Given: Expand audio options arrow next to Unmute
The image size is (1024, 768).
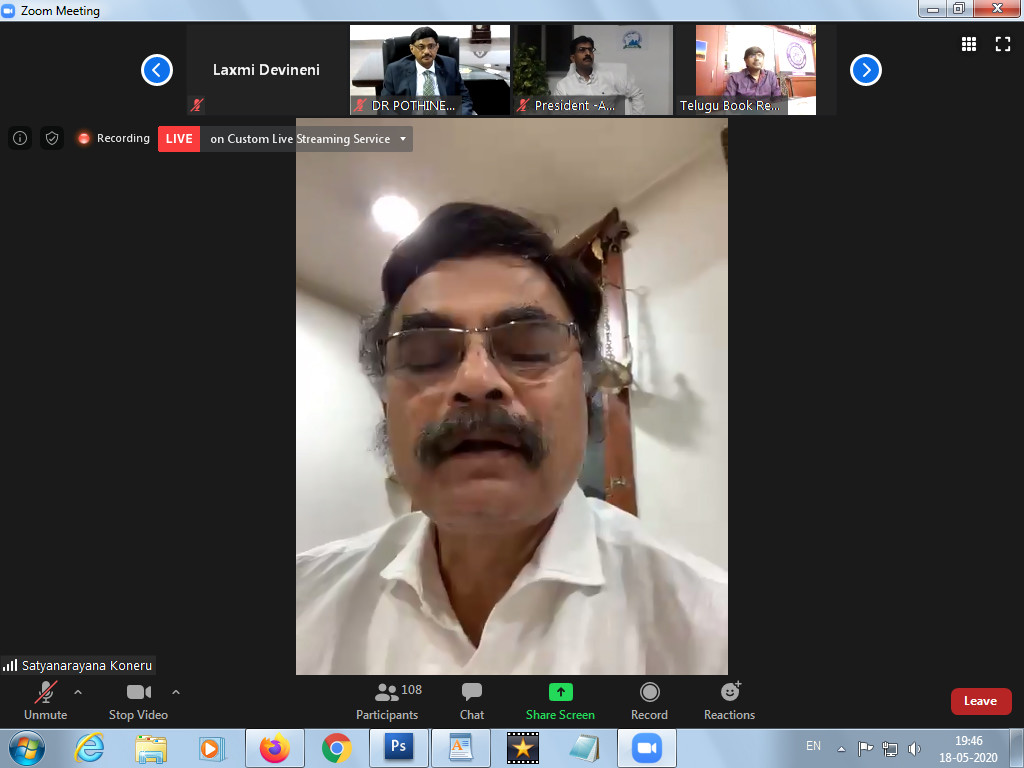Looking at the screenshot, I should [x=78, y=691].
